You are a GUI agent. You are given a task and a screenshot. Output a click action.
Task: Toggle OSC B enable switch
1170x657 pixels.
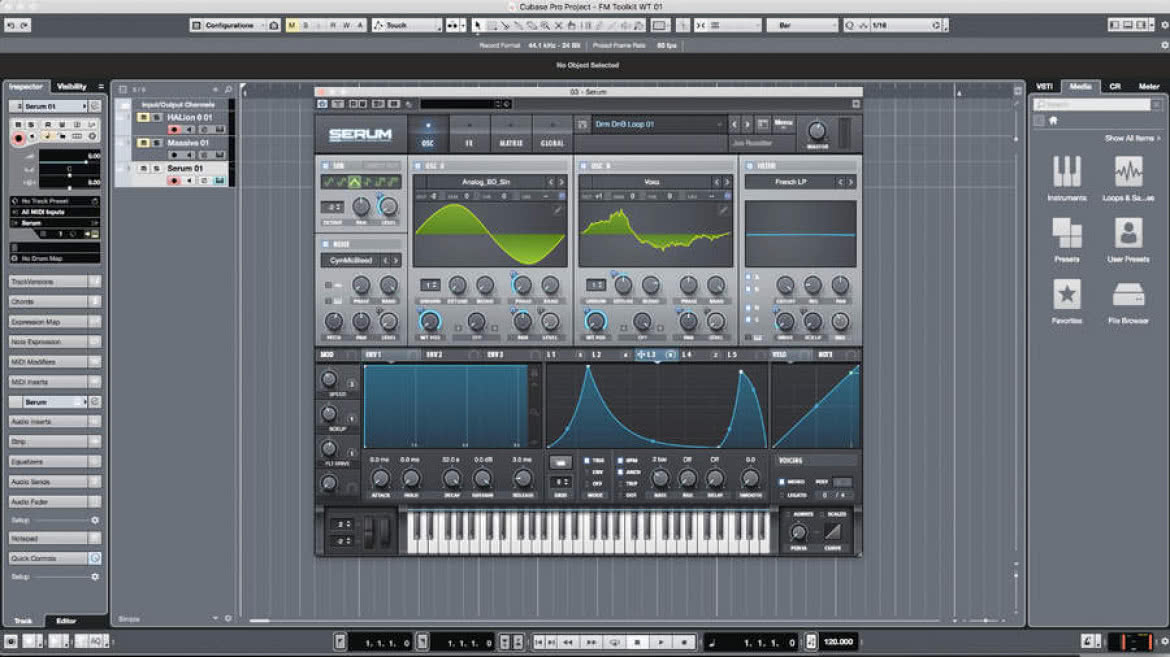point(583,166)
